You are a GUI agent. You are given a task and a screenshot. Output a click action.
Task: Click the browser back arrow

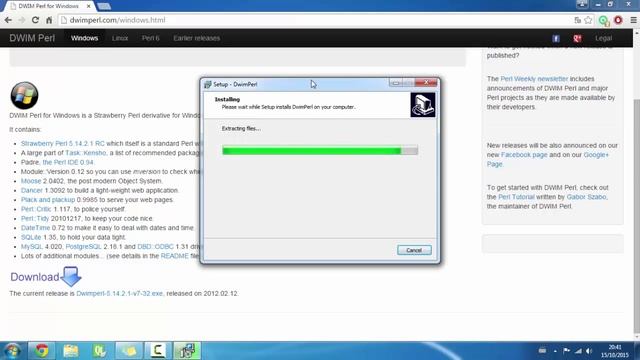click(8, 20)
